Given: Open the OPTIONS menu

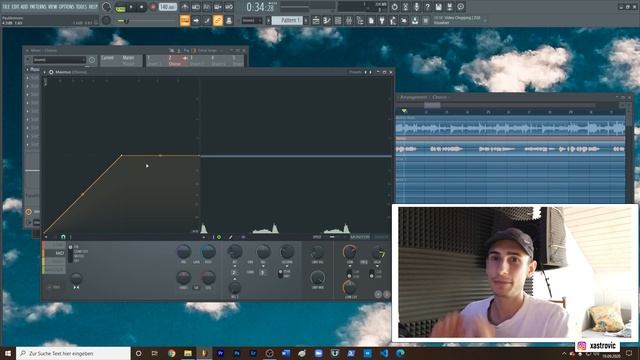Looking at the screenshot, I should (67, 7).
